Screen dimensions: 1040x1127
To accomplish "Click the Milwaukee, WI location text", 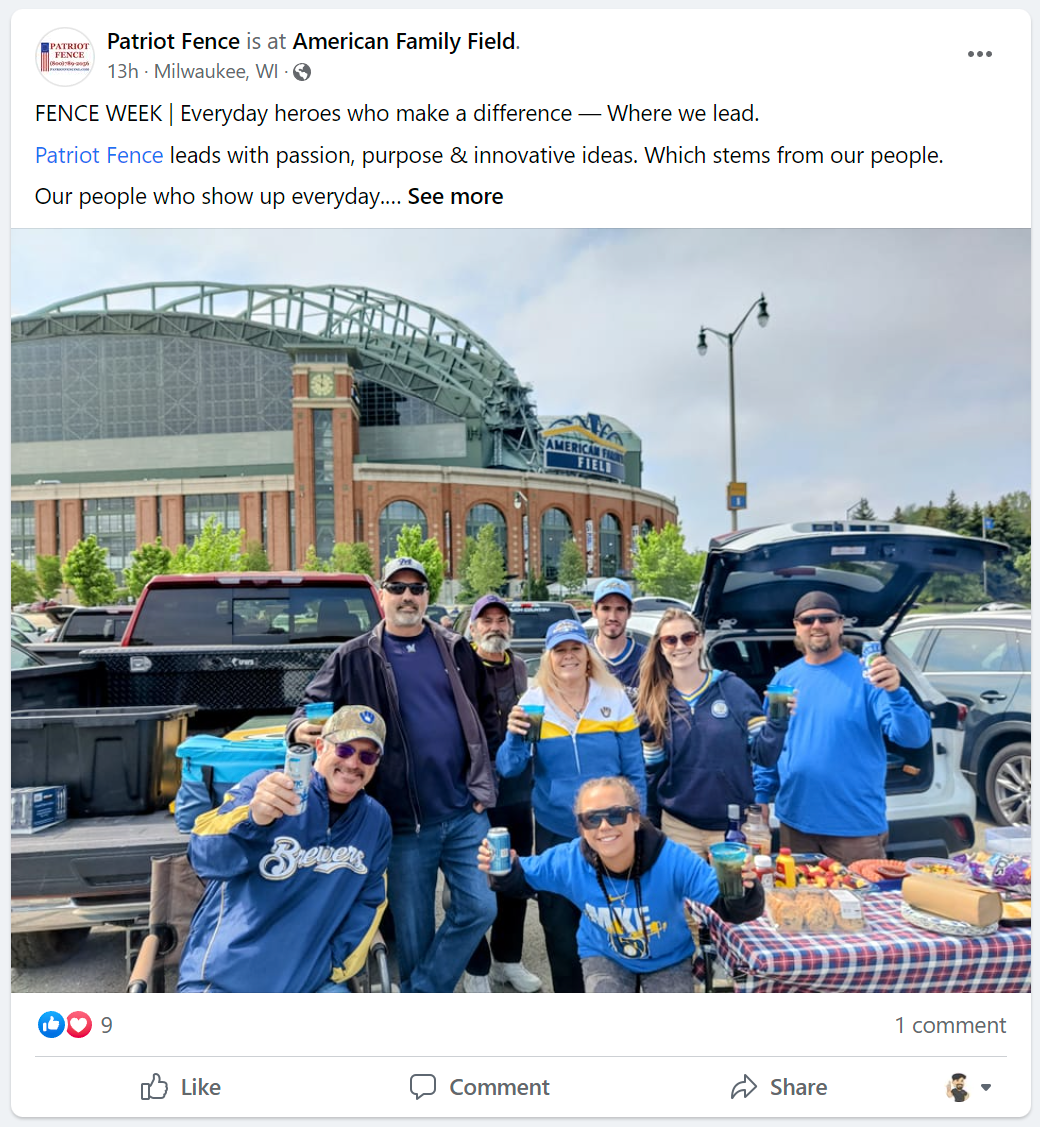I will (216, 72).
